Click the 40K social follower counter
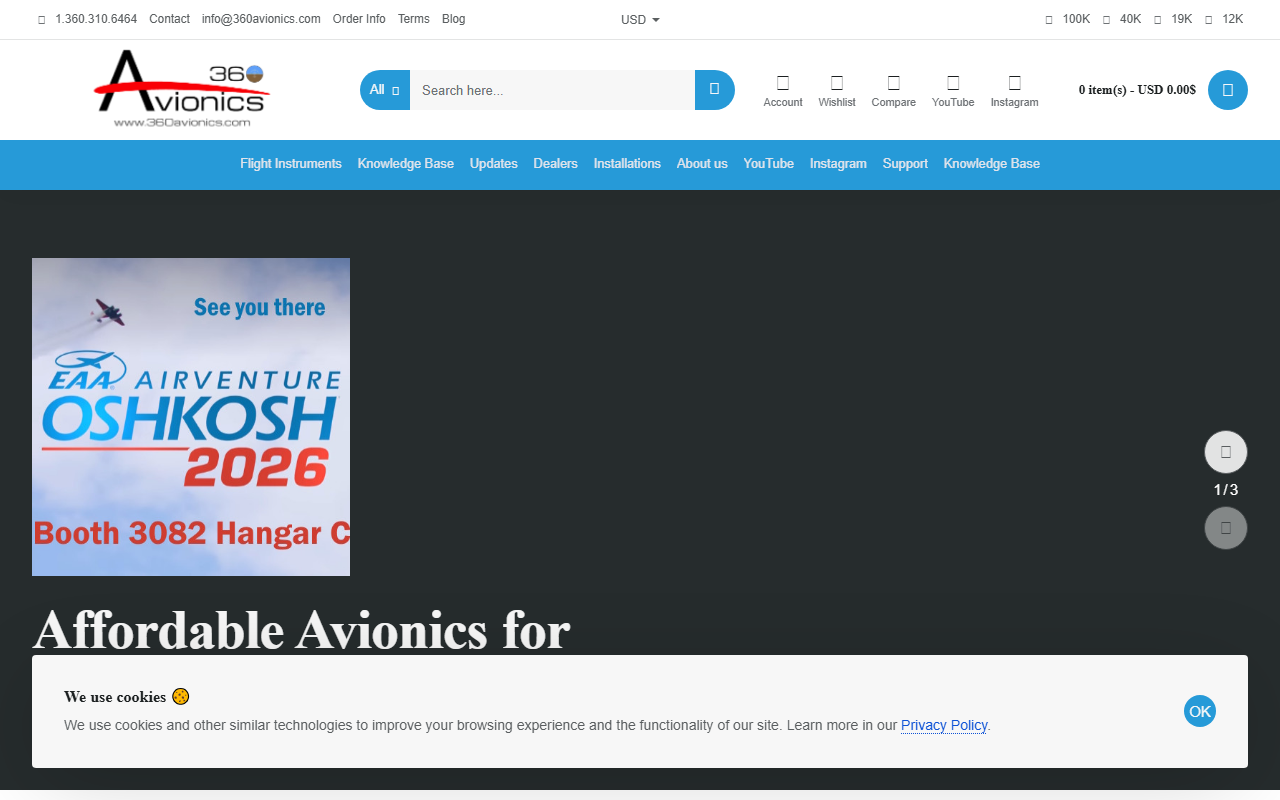1280x800 pixels. pyautogui.click(x=1122, y=19)
